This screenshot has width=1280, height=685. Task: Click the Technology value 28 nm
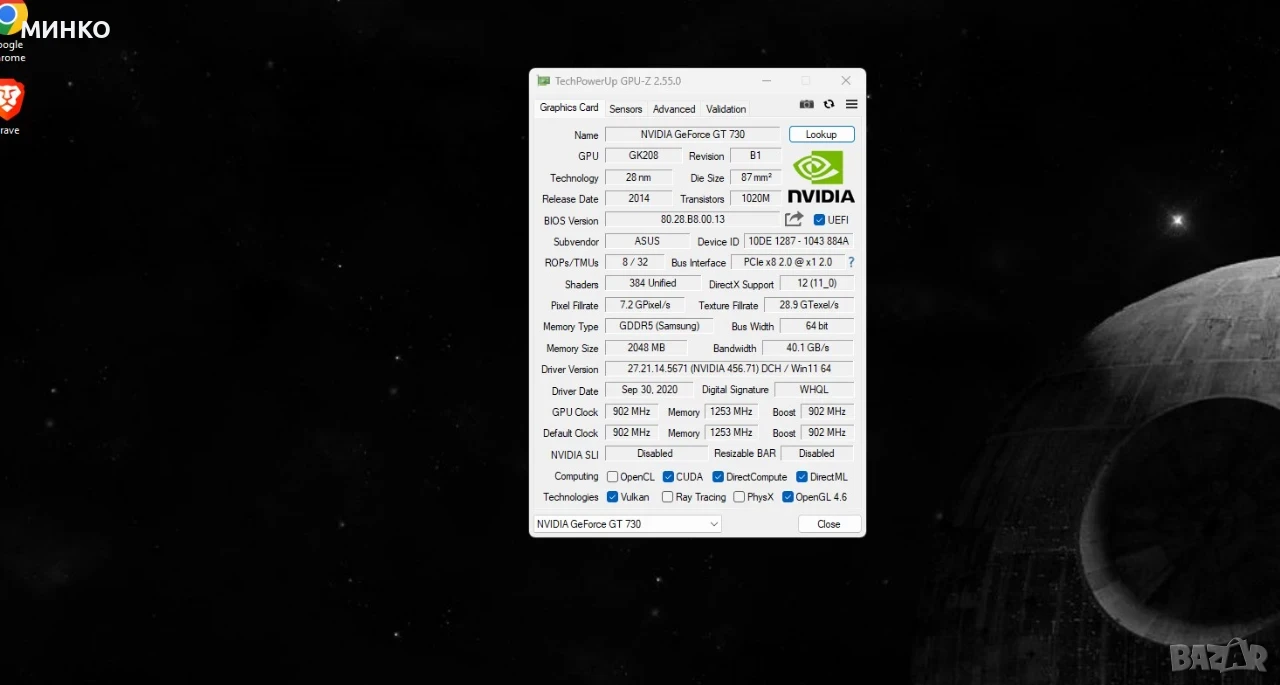click(638, 177)
